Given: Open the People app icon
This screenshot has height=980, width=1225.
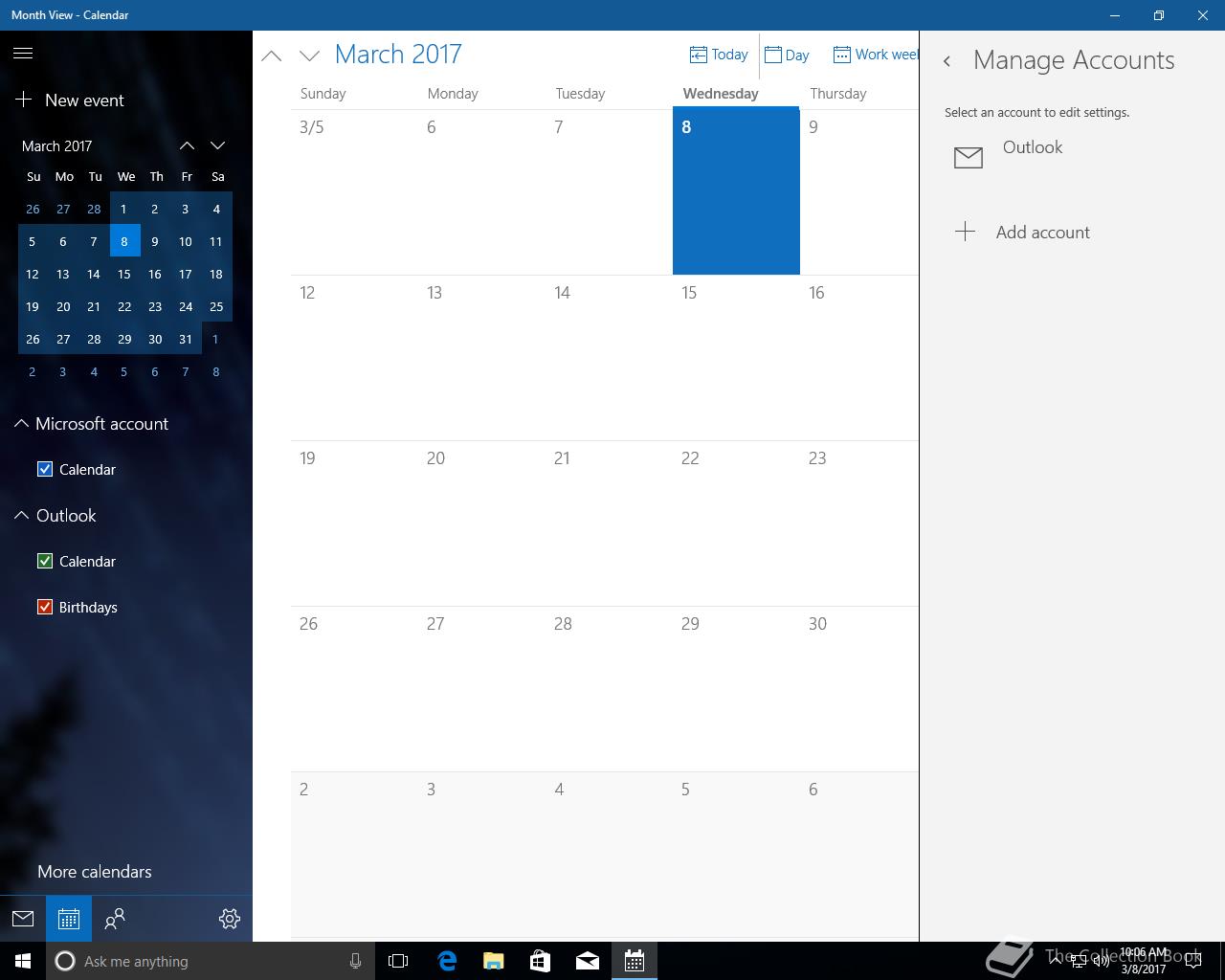Looking at the screenshot, I should click(115, 919).
